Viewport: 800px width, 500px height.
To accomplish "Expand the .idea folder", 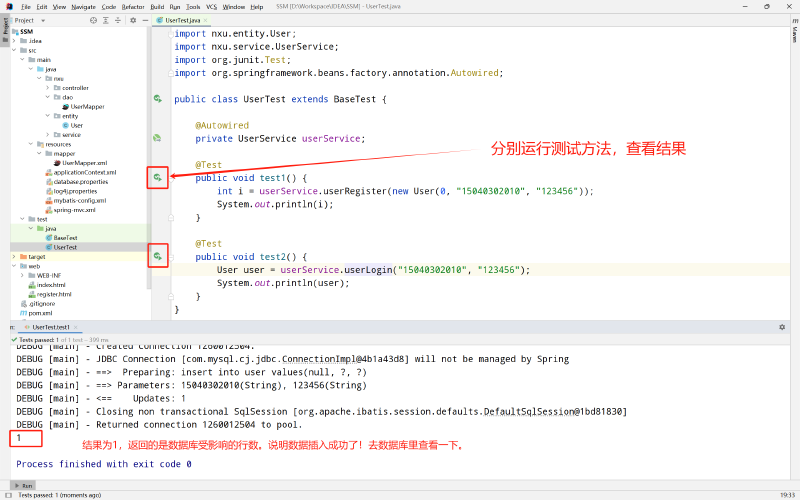I will [x=14, y=41].
